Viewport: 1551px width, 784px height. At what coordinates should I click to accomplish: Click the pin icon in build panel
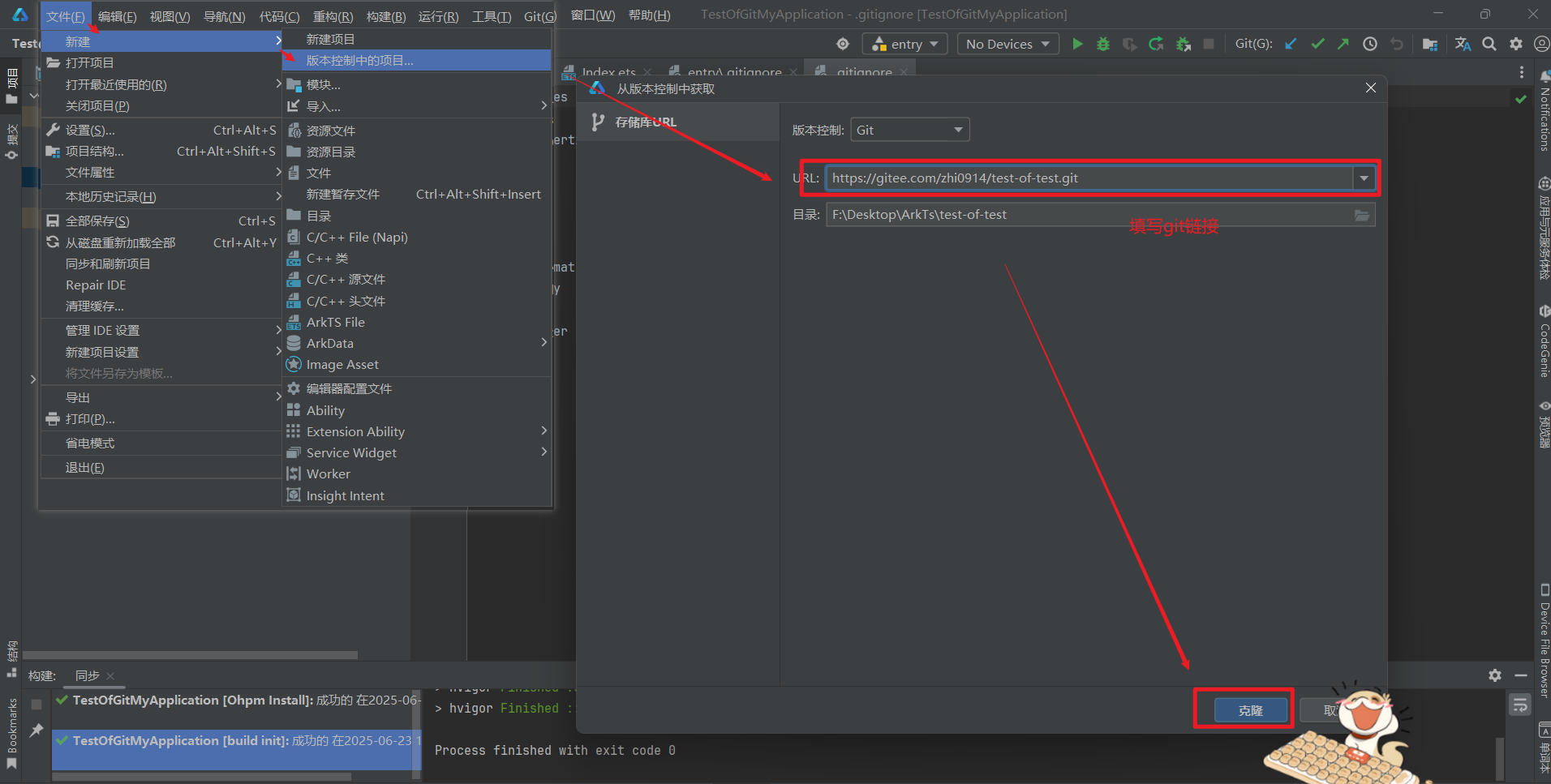coord(37,730)
